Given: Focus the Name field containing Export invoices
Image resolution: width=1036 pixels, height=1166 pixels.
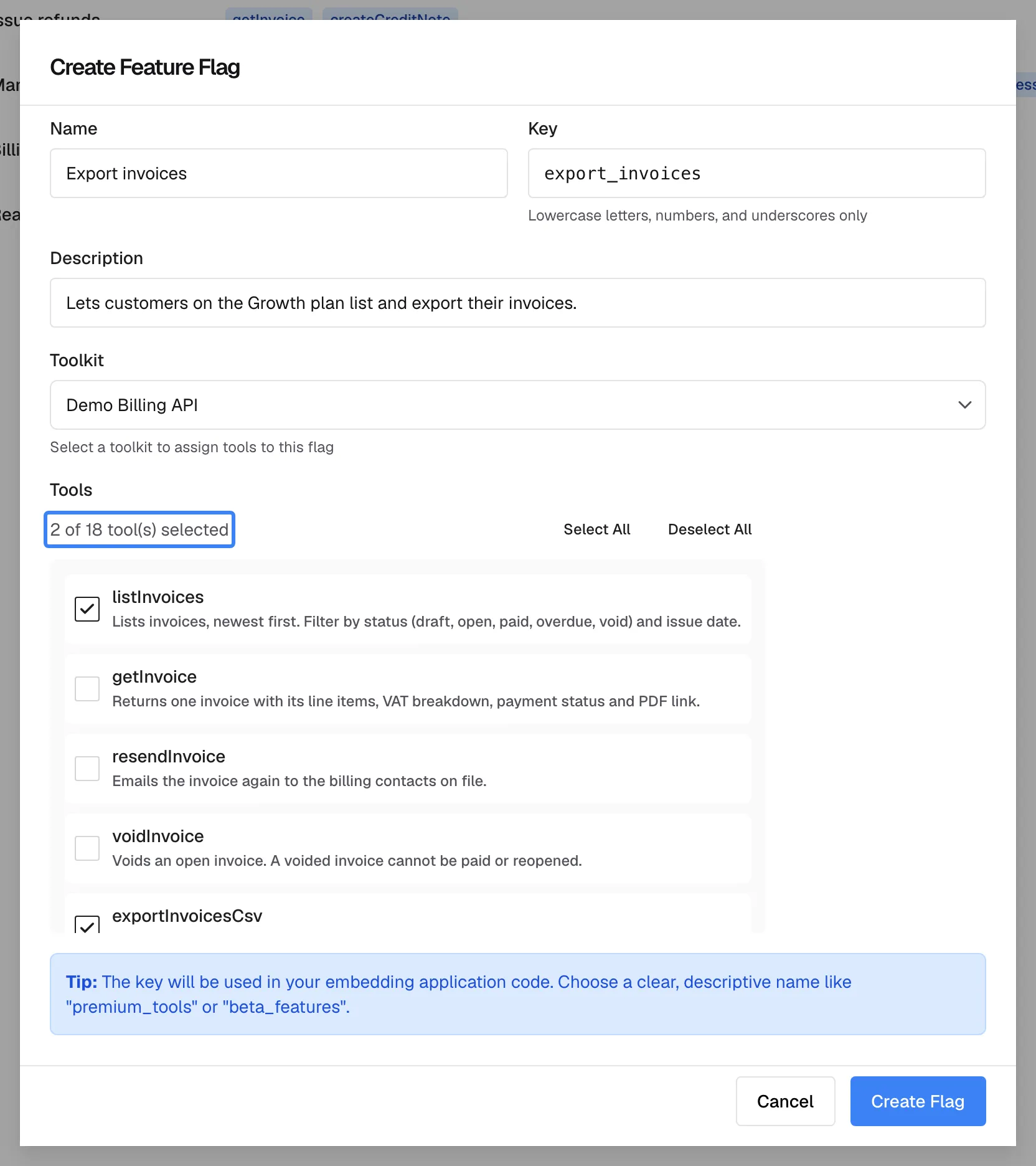Looking at the screenshot, I should coord(279,173).
